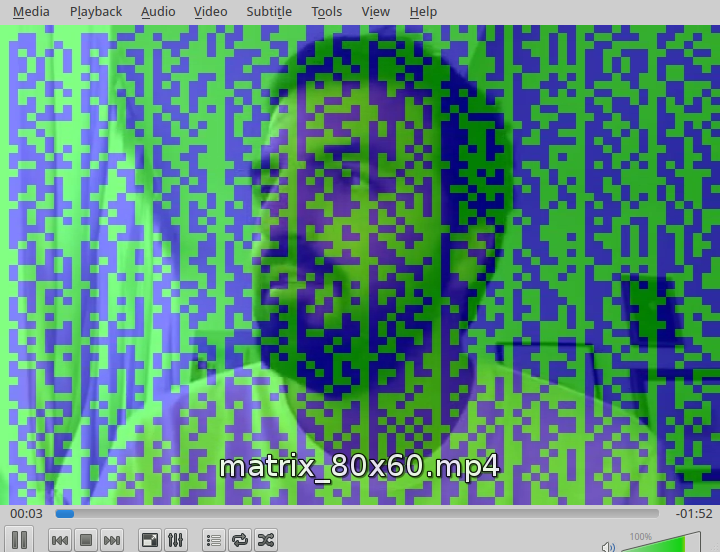720x552 pixels.
Task: Skip to next media track
Action: (x=112, y=540)
